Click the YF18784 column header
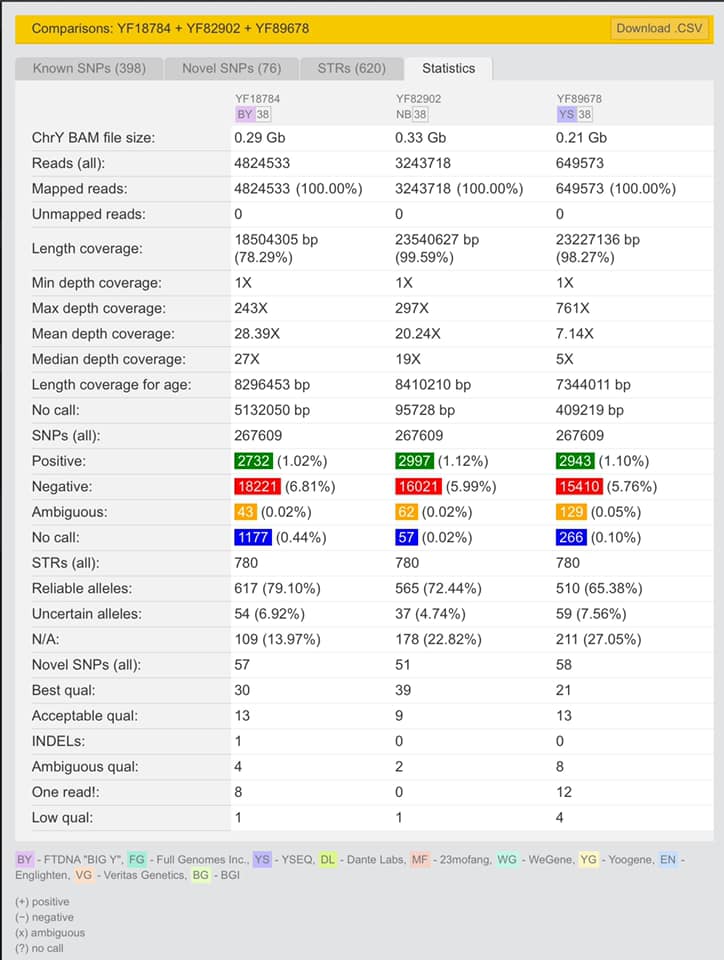 255,99
